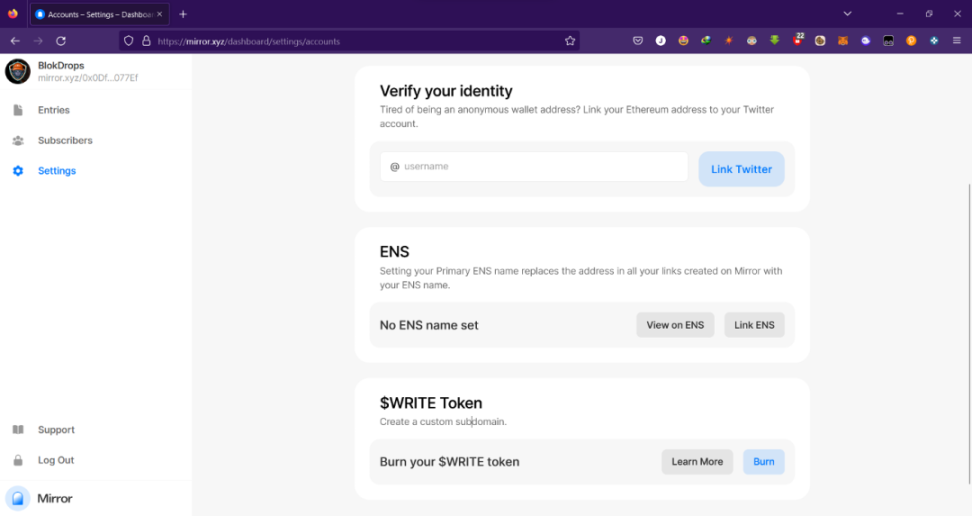
Task: Reload the current page
Action: tap(61, 41)
